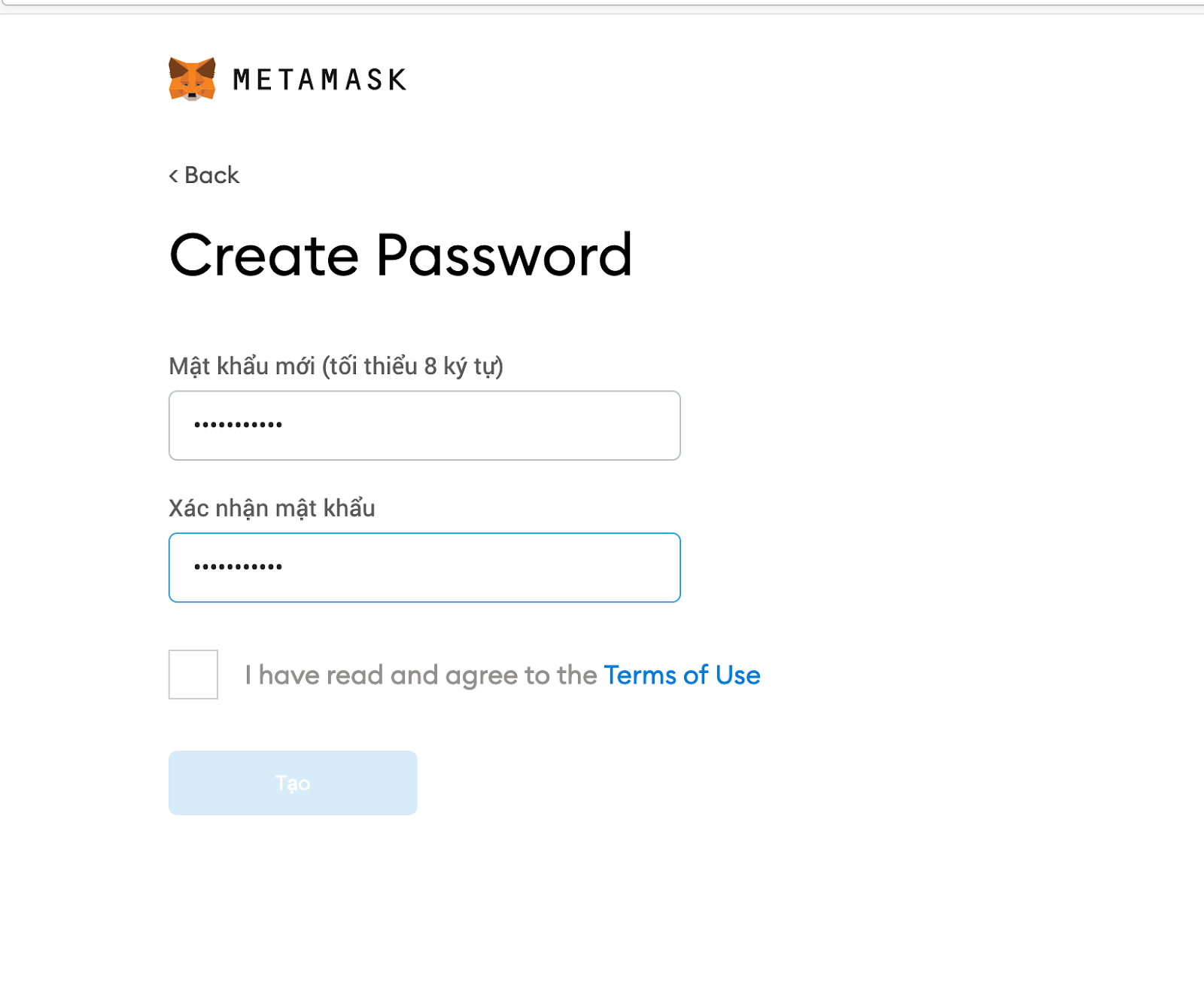Image resolution: width=1204 pixels, height=999 pixels.
Task: Click the word "Back" near the top
Action: (212, 175)
